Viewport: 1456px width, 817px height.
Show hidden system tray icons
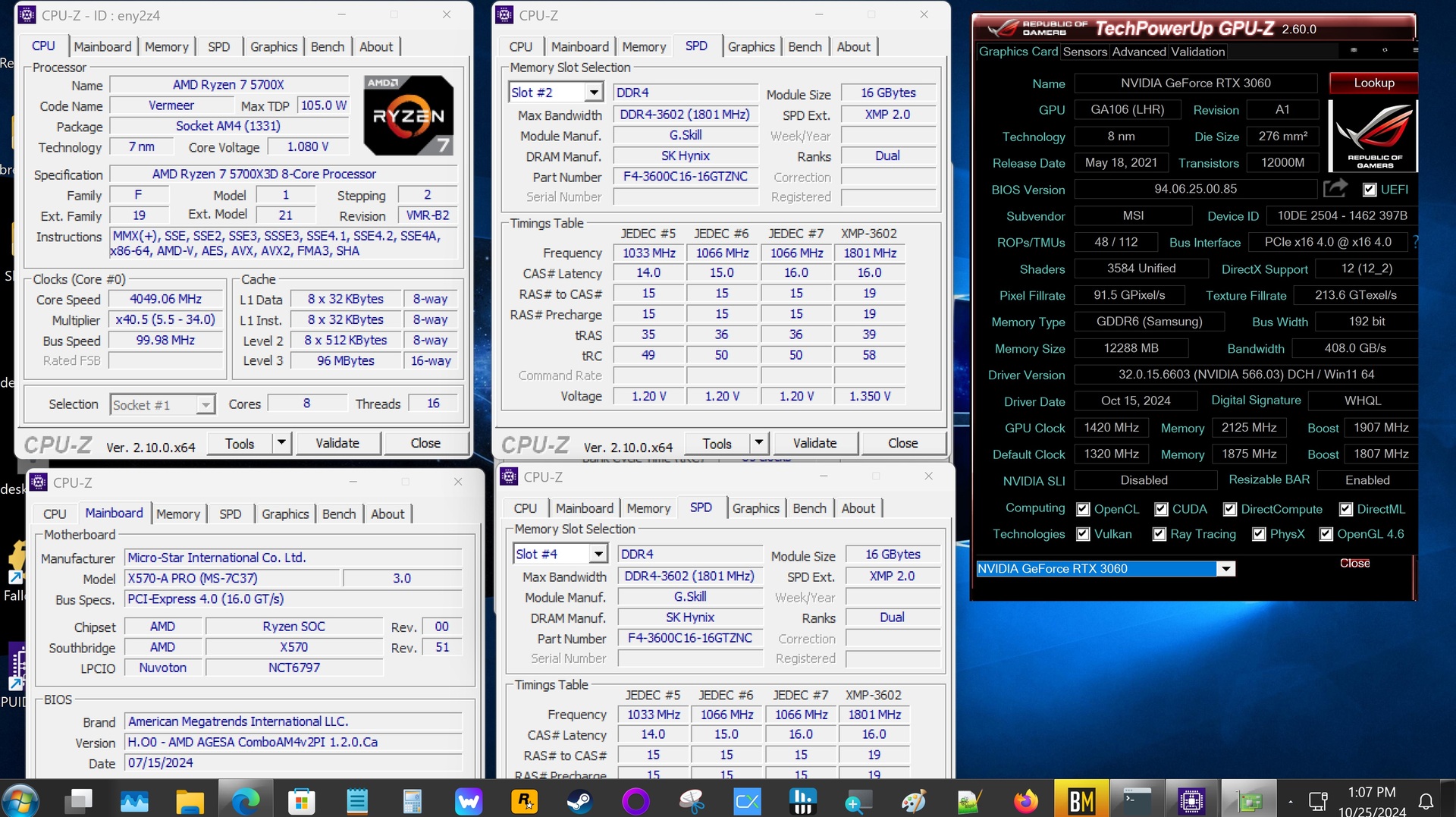click(1290, 801)
